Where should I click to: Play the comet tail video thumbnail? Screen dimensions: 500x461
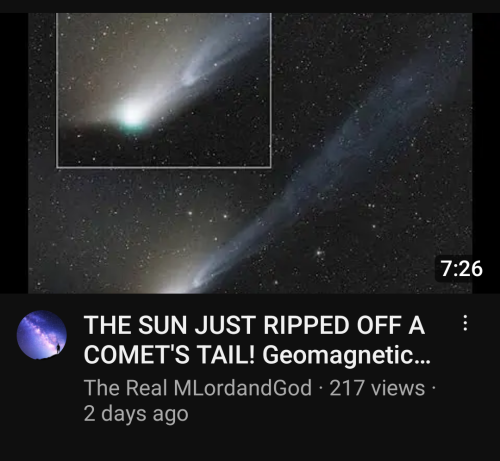tap(250, 153)
